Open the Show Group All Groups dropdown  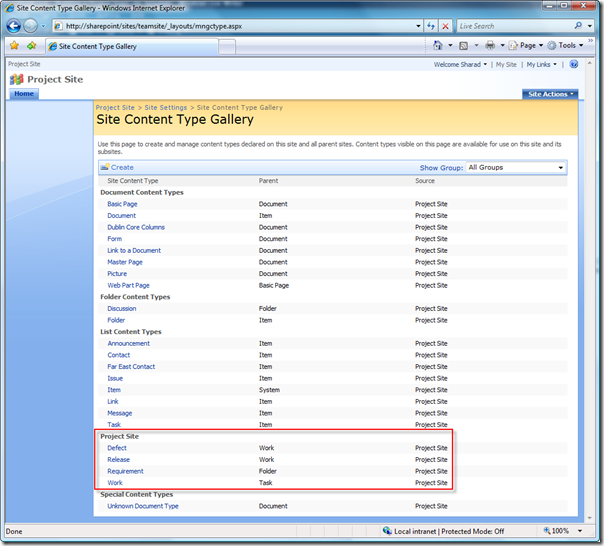(x=516, y=168)
